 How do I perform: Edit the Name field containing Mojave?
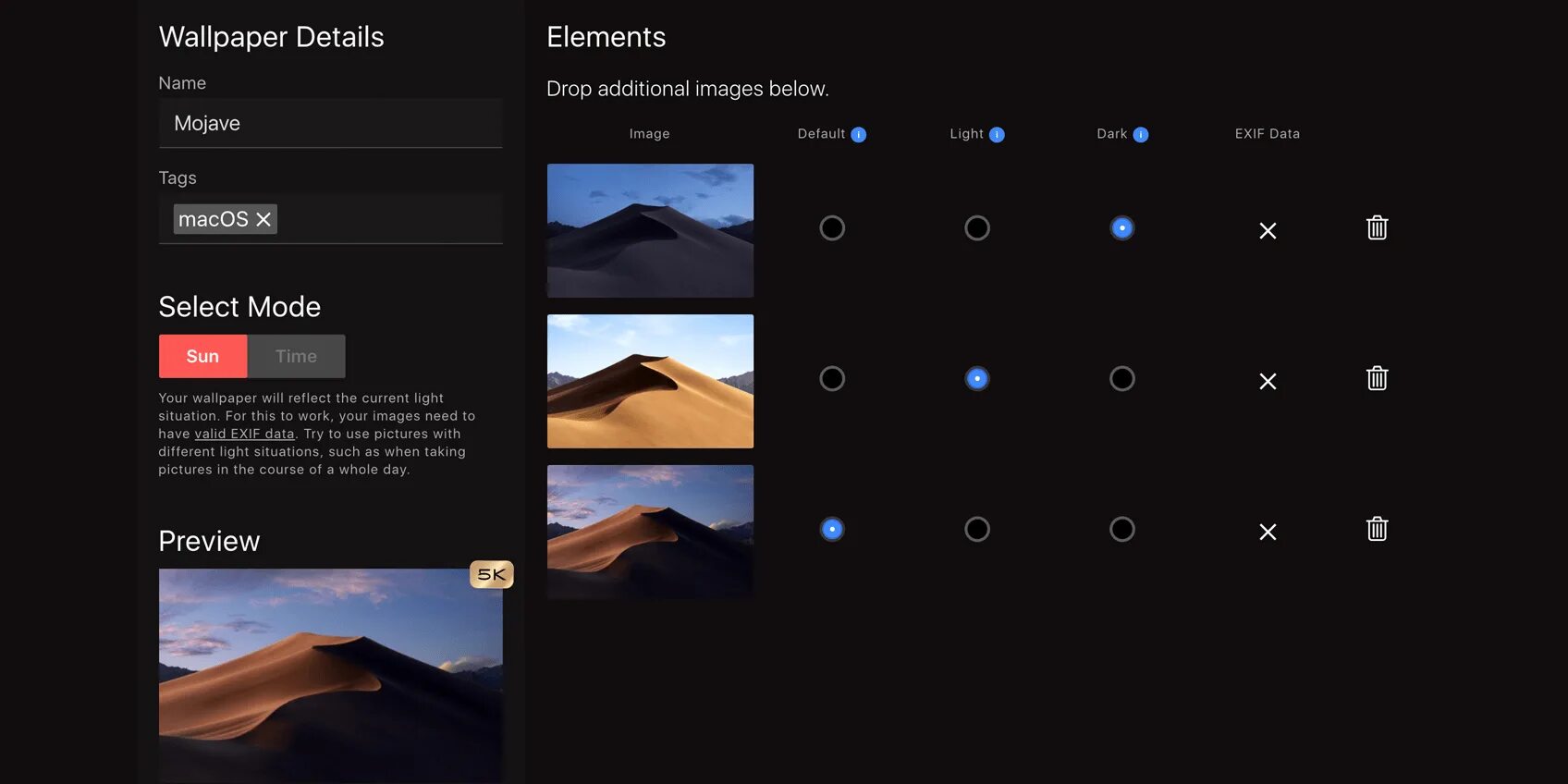pyautogui.click(x=330, y=123)
